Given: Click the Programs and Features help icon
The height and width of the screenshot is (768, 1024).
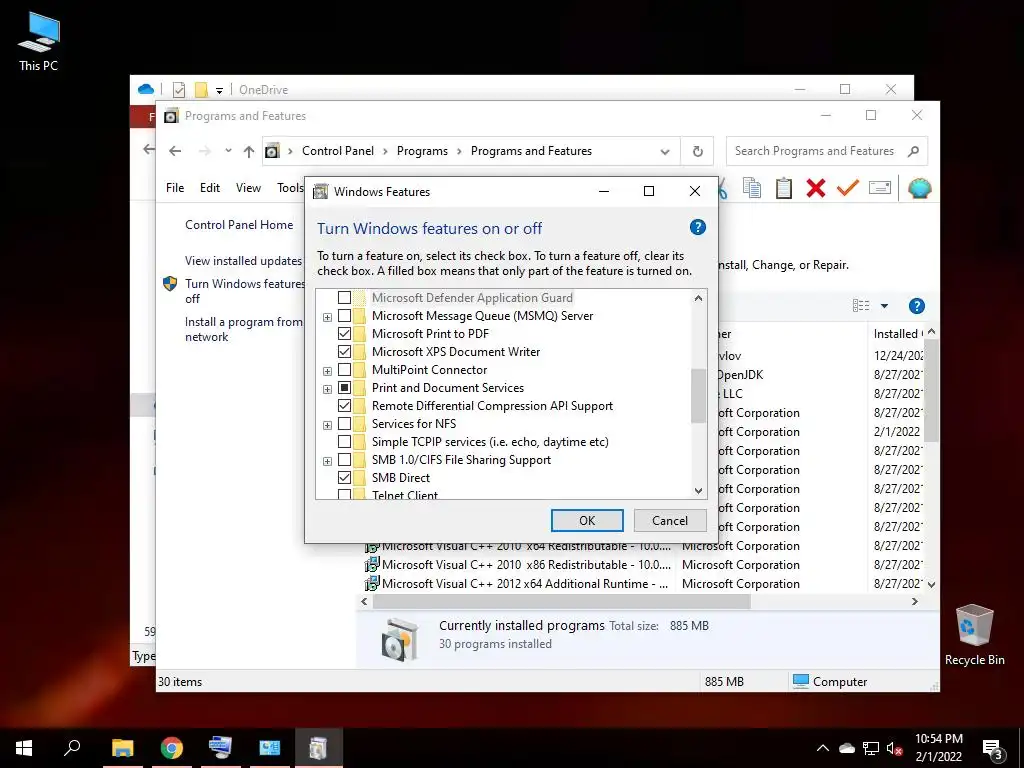Looking at the screenshot, I should point(917,306).
